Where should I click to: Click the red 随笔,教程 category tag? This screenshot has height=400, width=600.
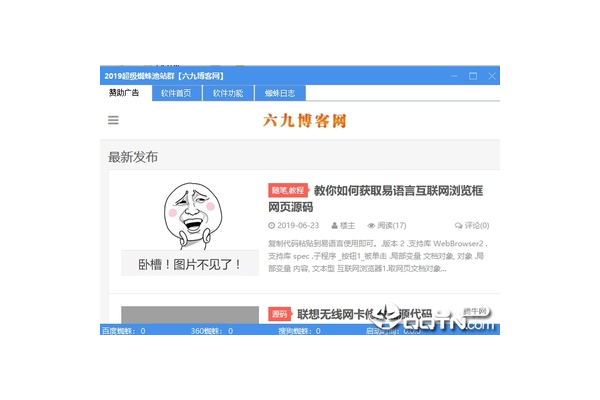[x=288, y=190]
